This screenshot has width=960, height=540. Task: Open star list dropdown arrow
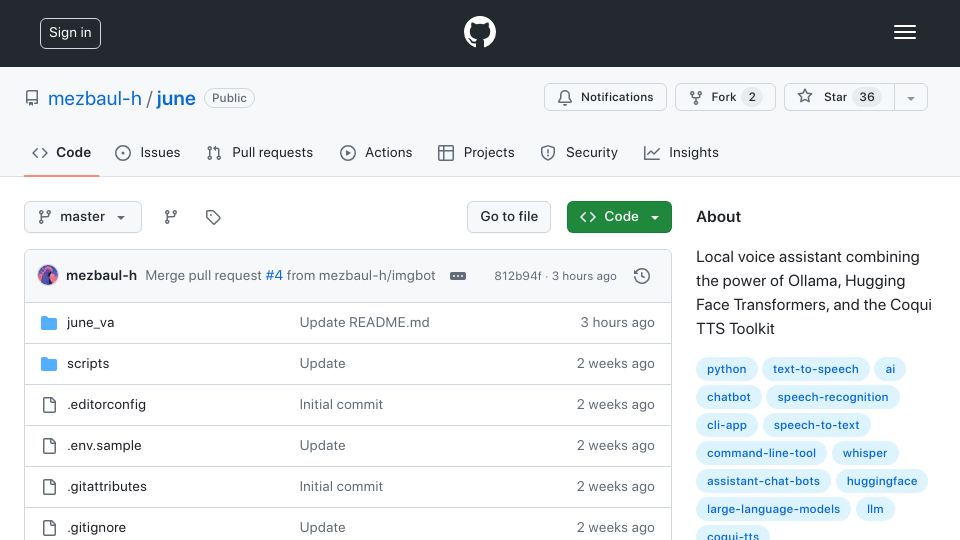(911, 97)
